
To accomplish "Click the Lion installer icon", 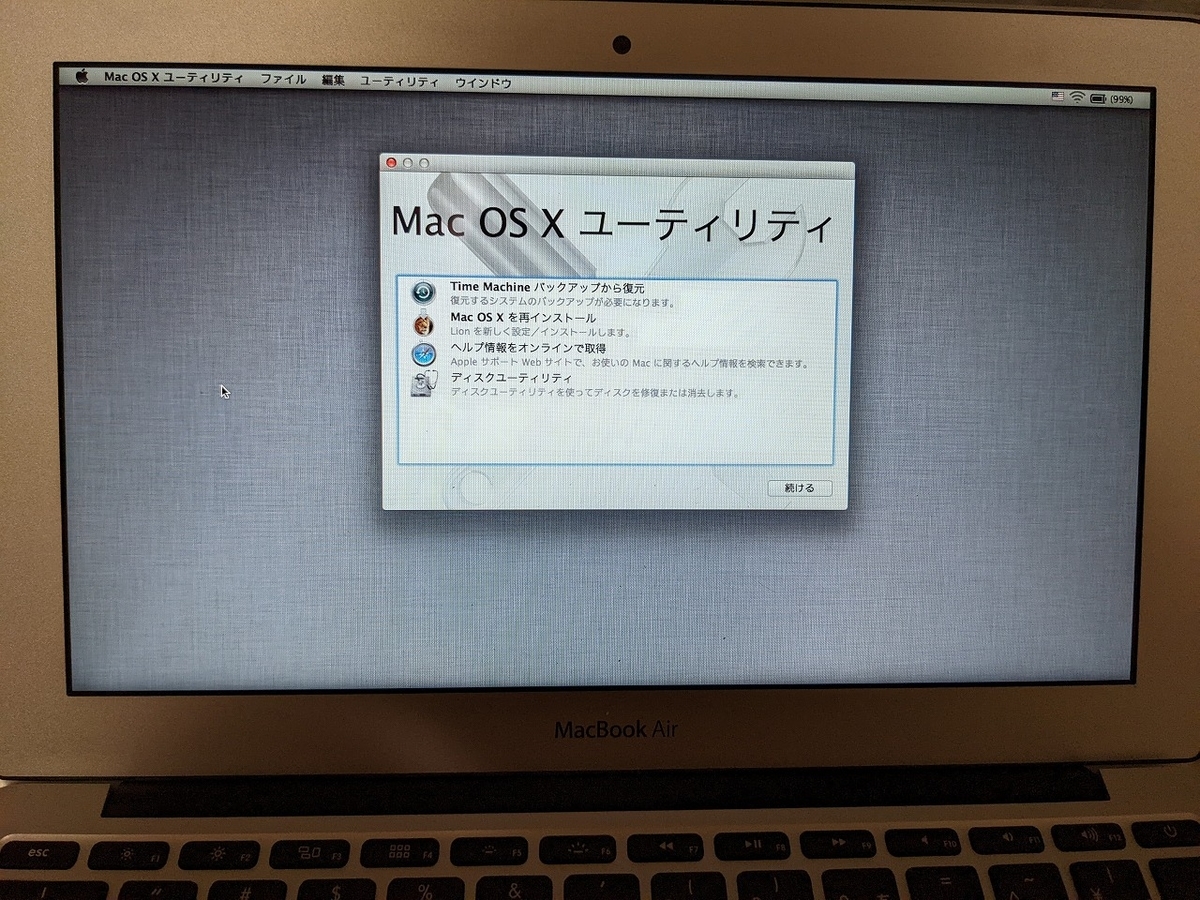I will tap(424, 322).
